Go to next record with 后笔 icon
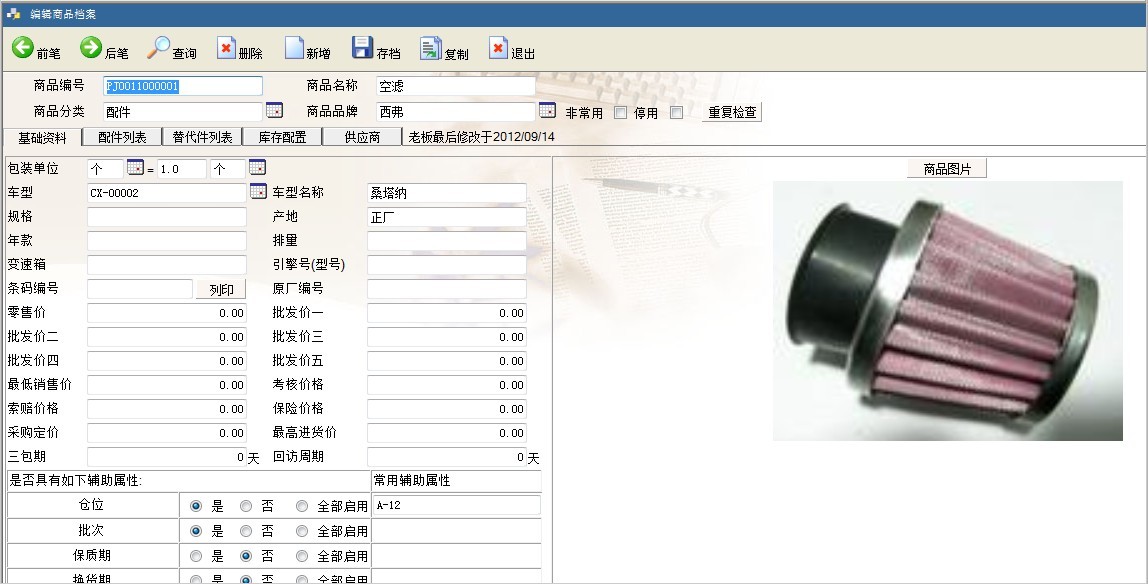1148x584 pixels. pyautogui.click(x=91, y=48)
